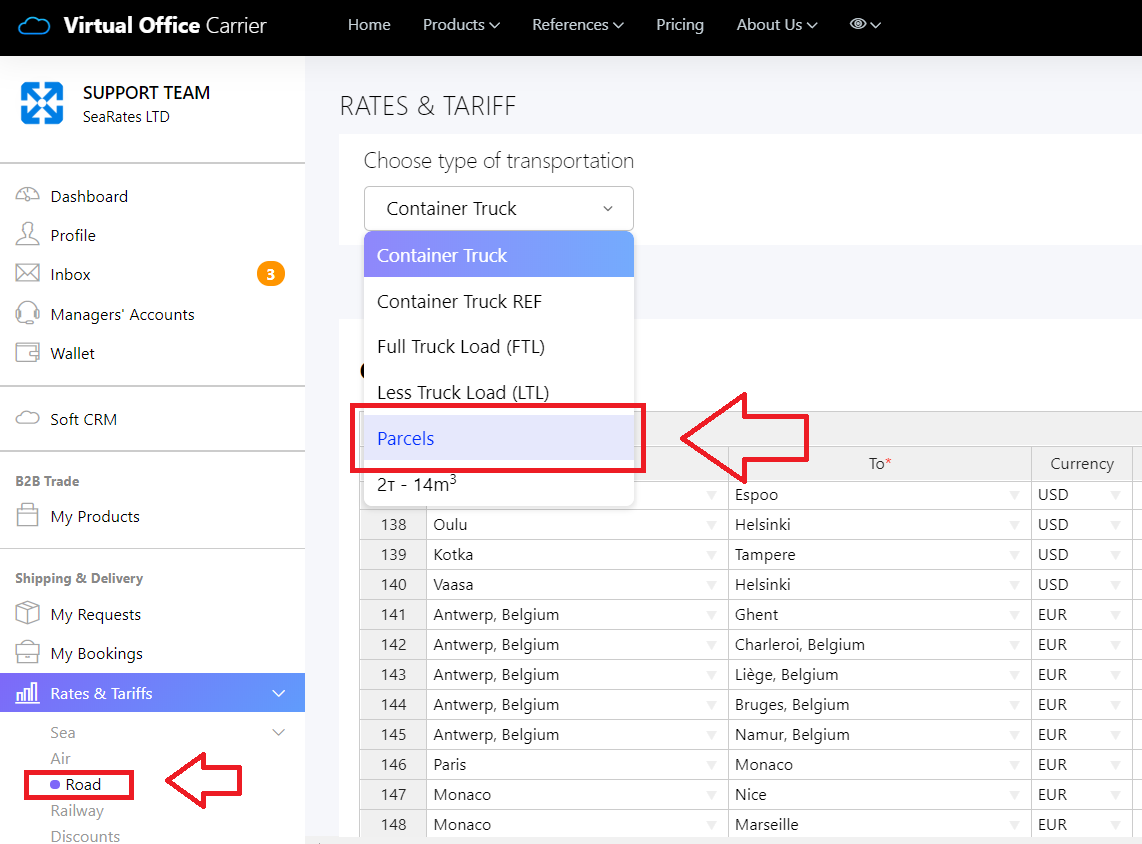Select Full Truck Load (FTL) option
The height and width of the screenshot is (844, 1142).
[x=499, y=347]
